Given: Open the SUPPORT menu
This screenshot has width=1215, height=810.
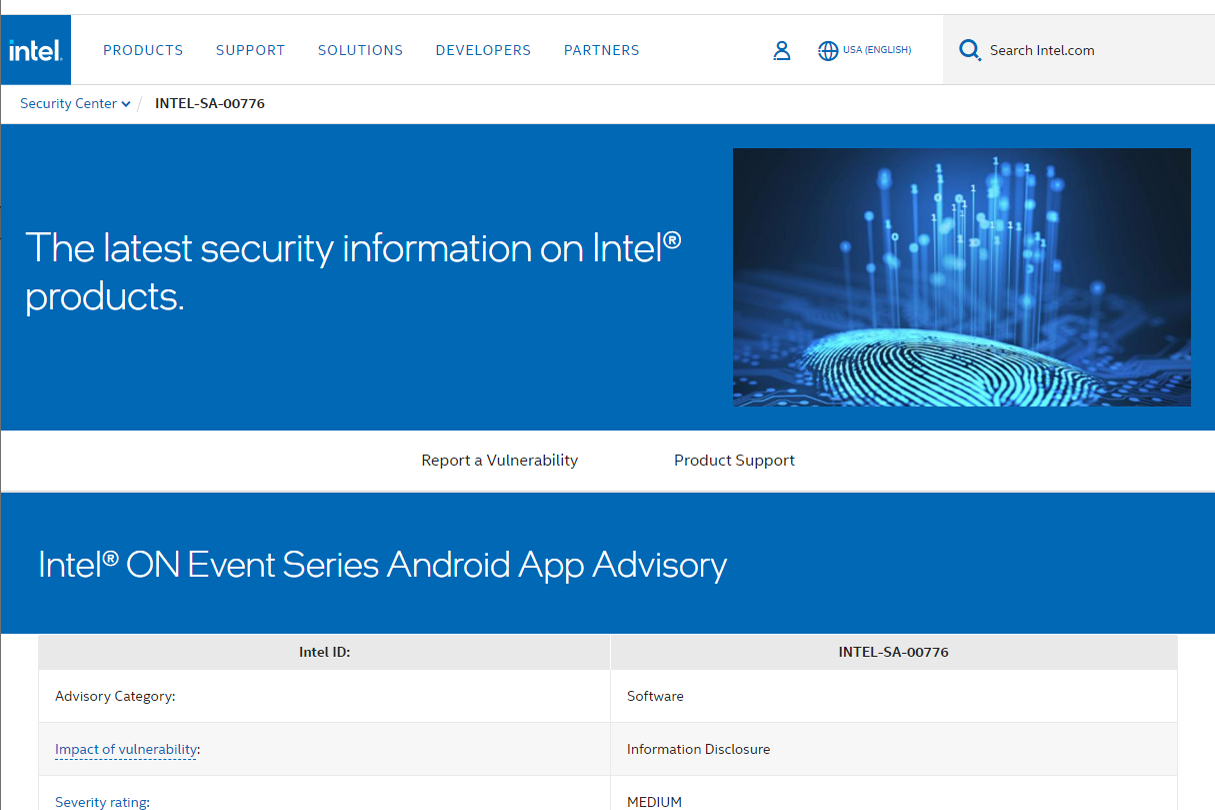Looking at the screenshot, I should [x=250, y=50].
